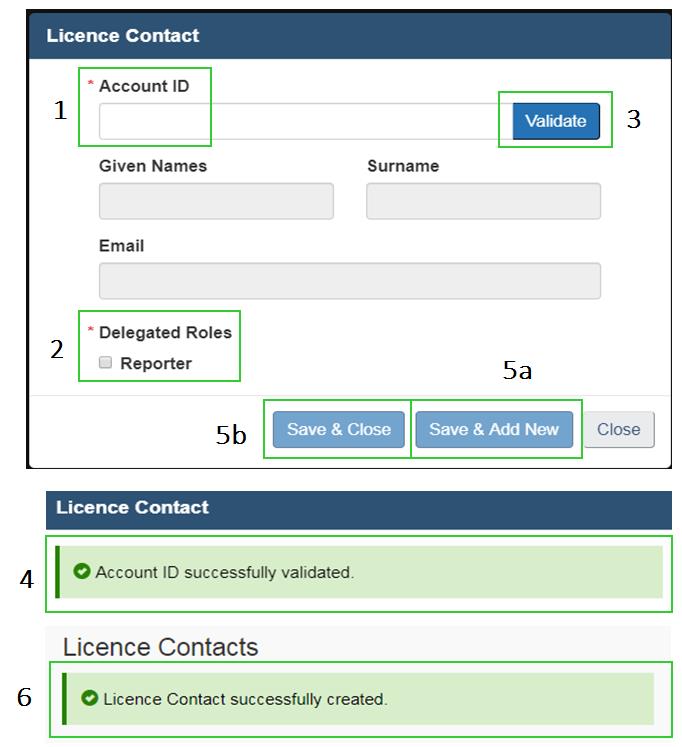This screenshot has width=682, height=747.
Task: Click the Given Names label text
Action: 152,166
